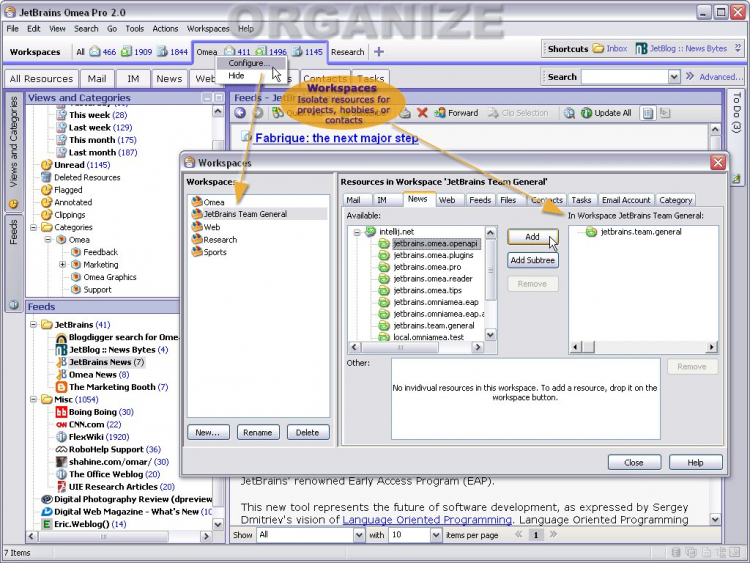Screen dimensions: 750x563
Task: Click the Add Subtree button
Action: tap(532, 260)
